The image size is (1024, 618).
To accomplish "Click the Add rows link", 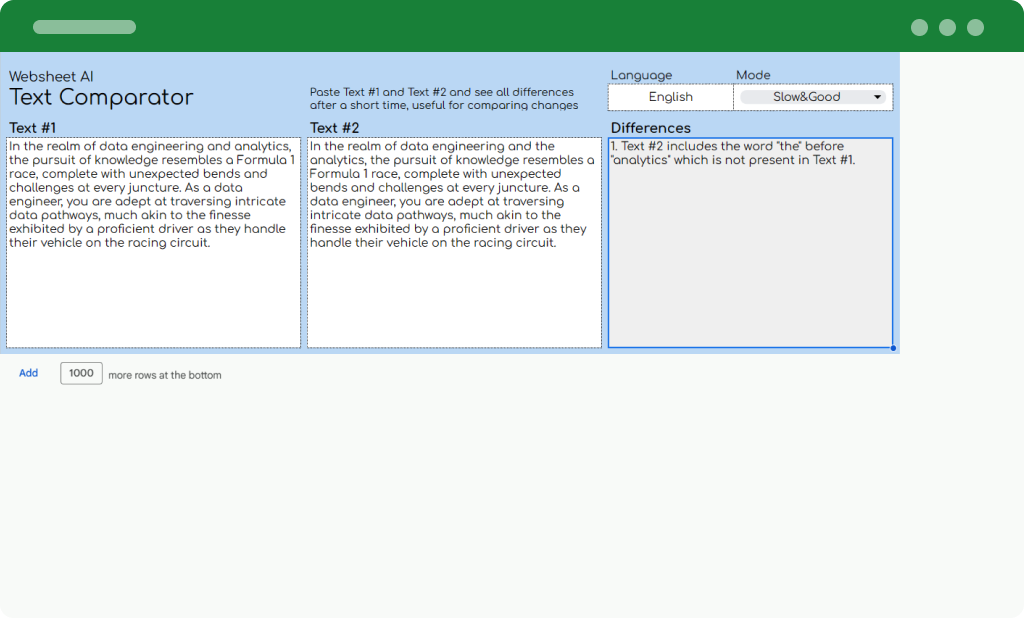I will point(28,373).
